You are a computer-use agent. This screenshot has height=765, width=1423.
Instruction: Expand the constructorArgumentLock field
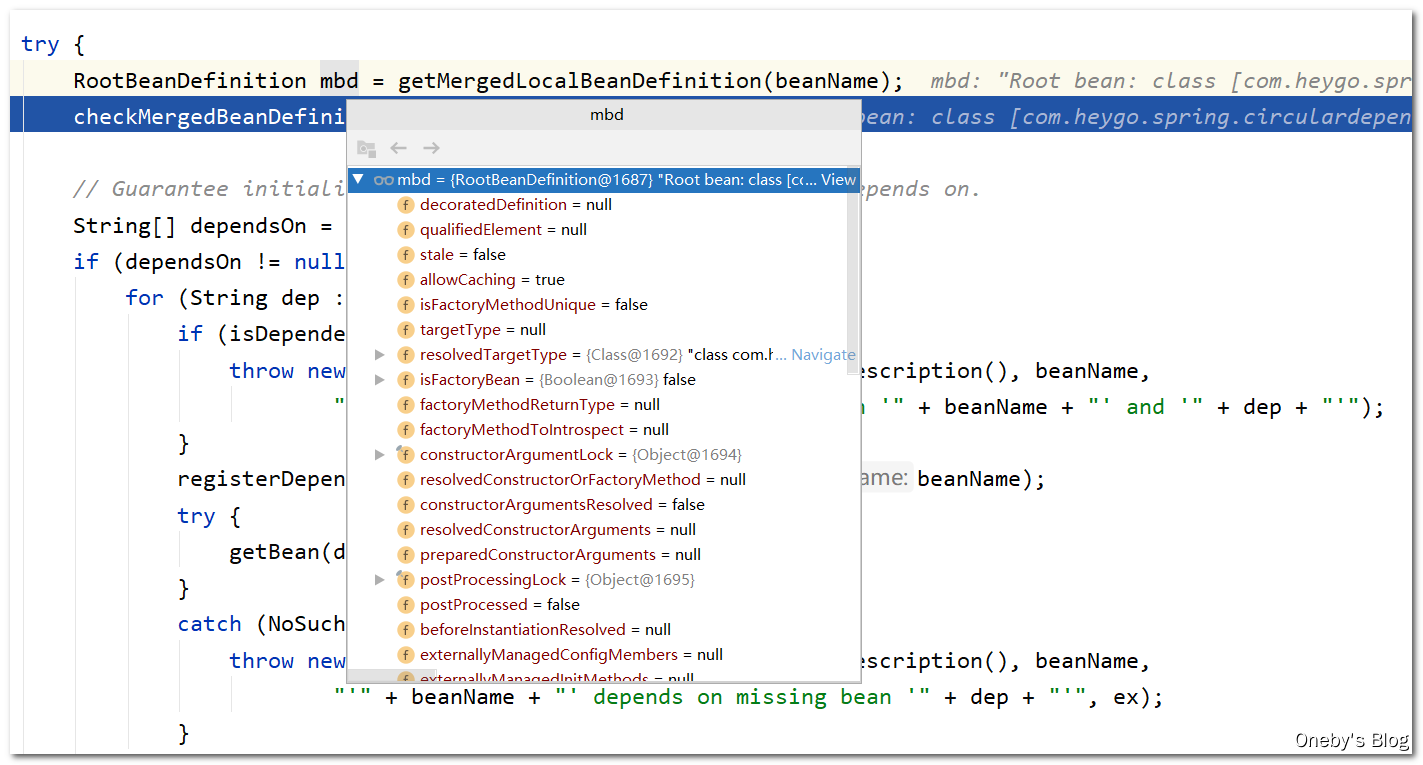click(379, 455)
